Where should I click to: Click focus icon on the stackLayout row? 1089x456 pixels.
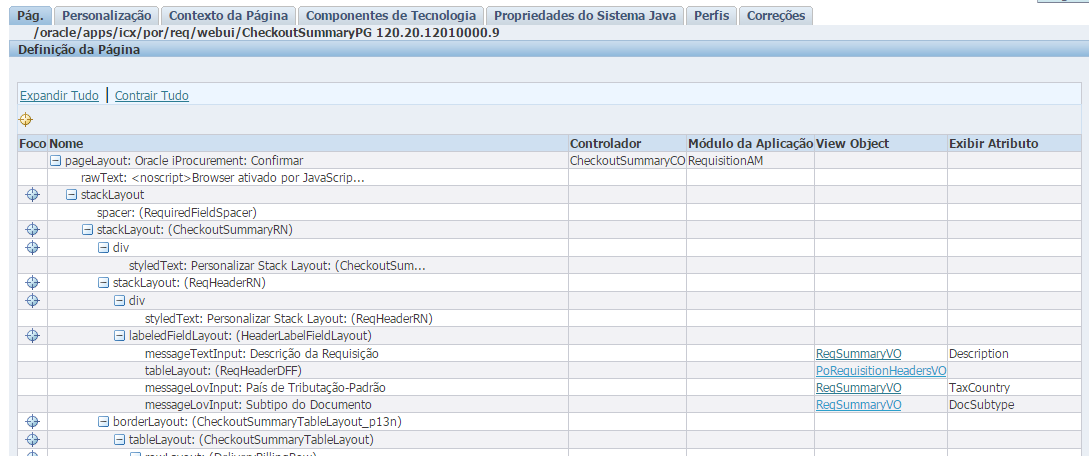point(32,195)
